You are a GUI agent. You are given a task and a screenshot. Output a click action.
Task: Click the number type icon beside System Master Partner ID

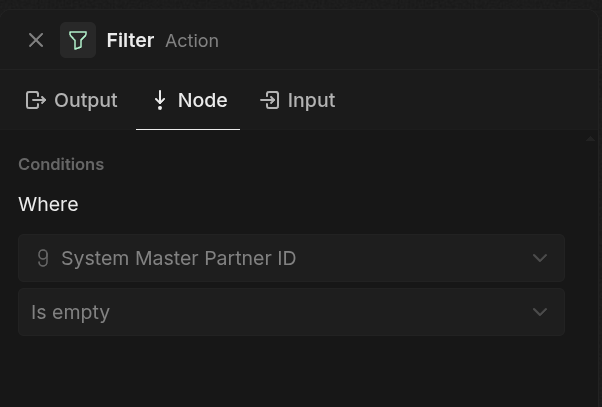pyautogui.click(x=43, y=258)
